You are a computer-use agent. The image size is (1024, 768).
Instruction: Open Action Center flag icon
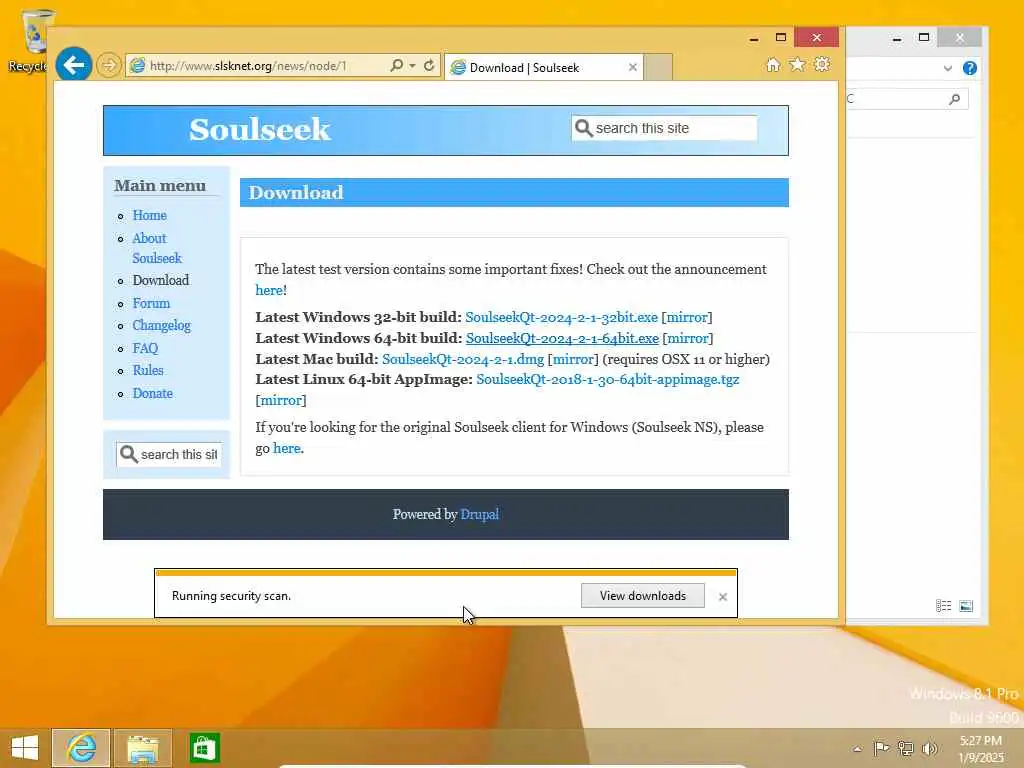point(881,748)
